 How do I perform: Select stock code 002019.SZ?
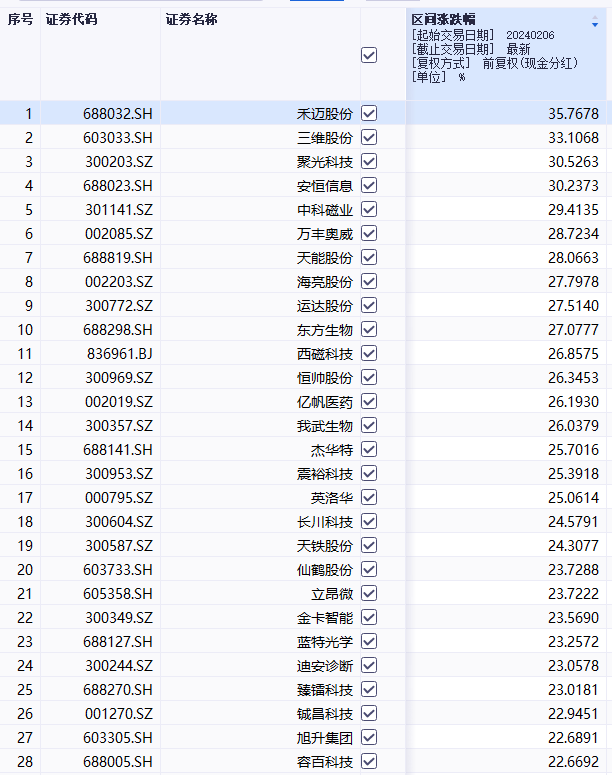[119, 402]
